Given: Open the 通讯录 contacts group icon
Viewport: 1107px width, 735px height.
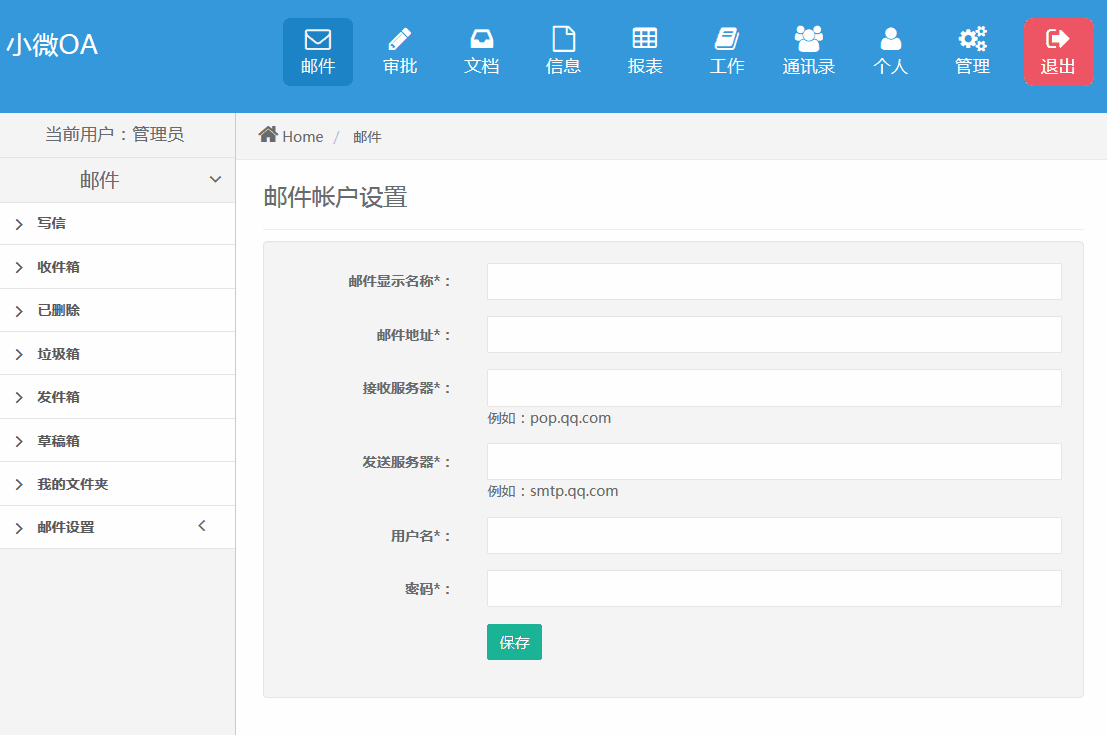Looking at the screenshot, I should tap(808, 40).
